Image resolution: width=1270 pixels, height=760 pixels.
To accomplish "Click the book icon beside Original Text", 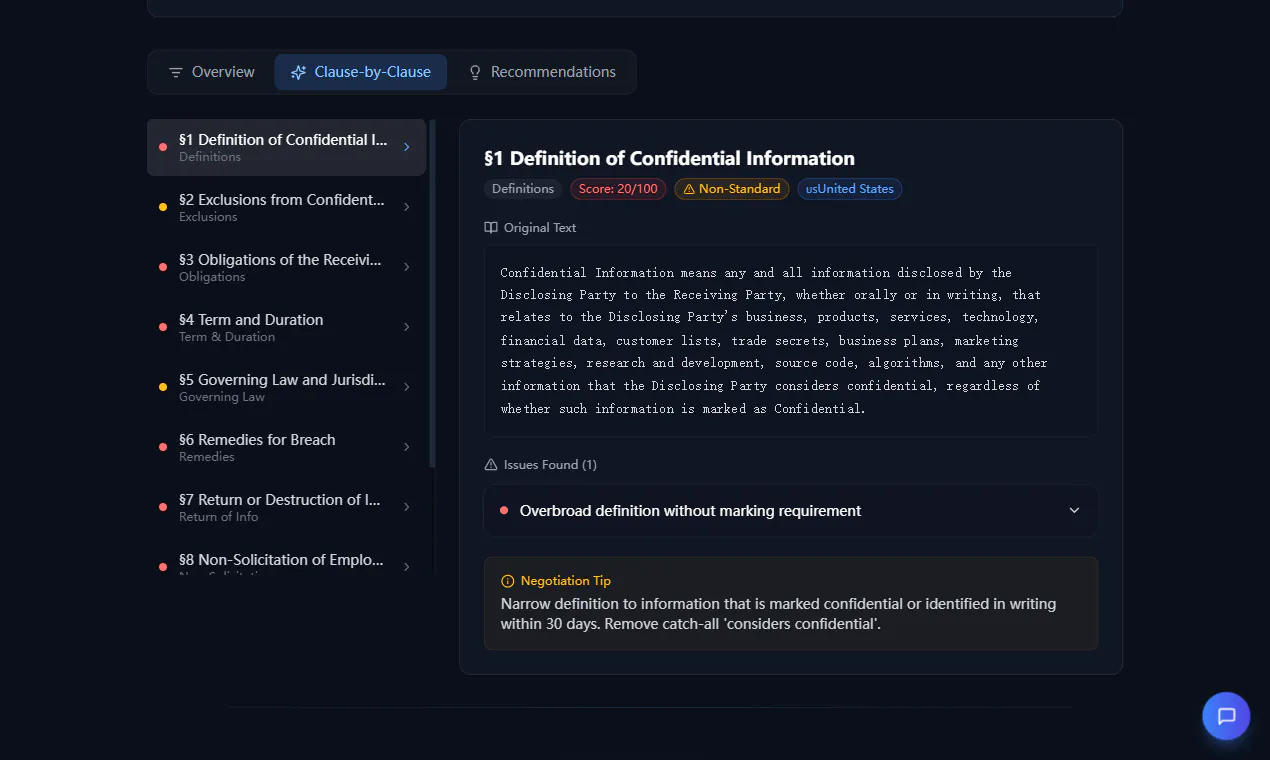I will click(x=491, y=227).
